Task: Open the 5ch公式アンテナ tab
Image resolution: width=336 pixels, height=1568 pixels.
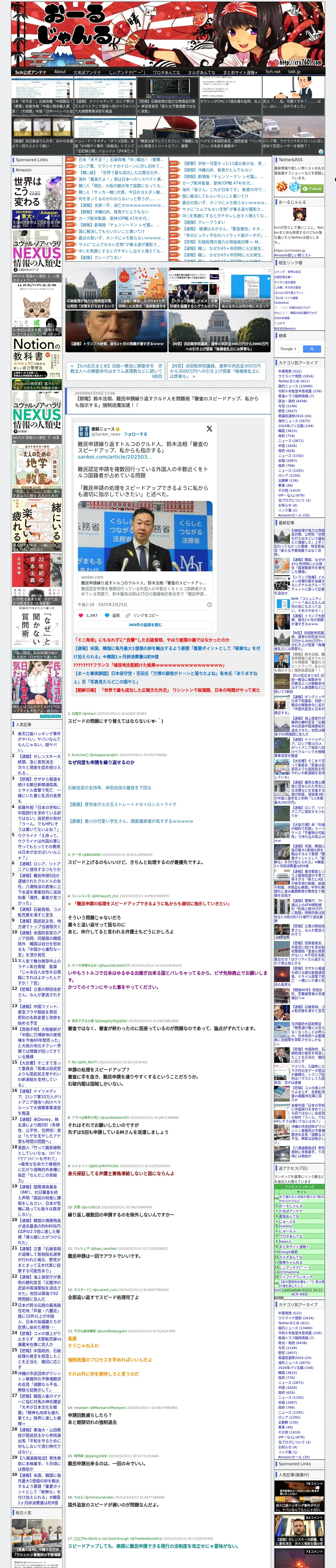Action: (31, 72)
